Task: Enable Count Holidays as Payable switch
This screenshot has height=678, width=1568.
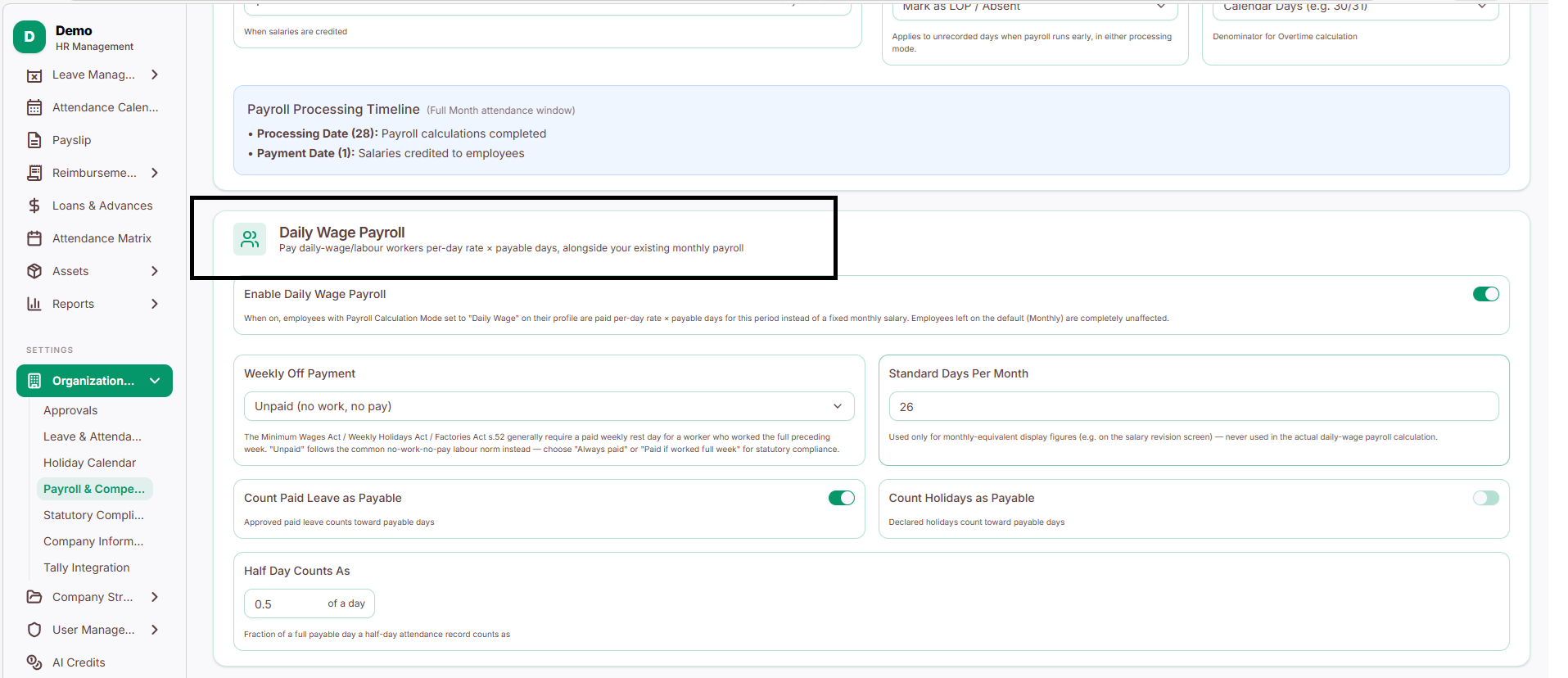Action: (1485, 498)
